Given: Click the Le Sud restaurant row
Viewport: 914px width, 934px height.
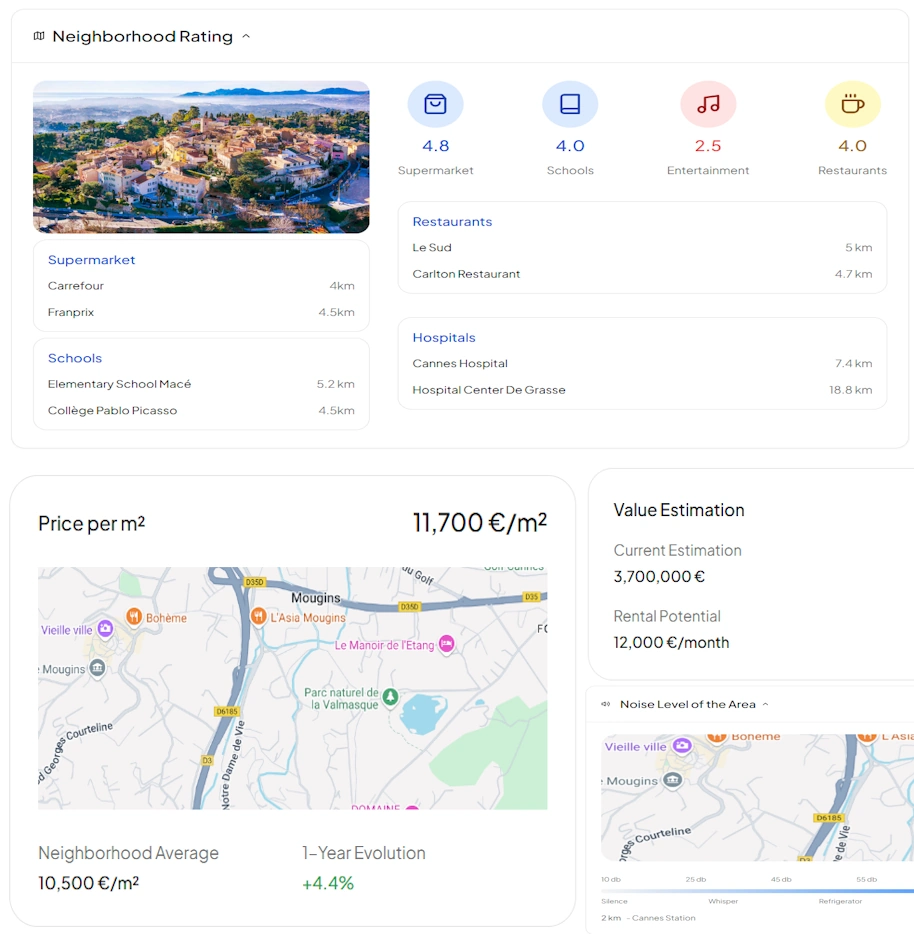Looking at the screenshot, I should (x=642, y=247).
